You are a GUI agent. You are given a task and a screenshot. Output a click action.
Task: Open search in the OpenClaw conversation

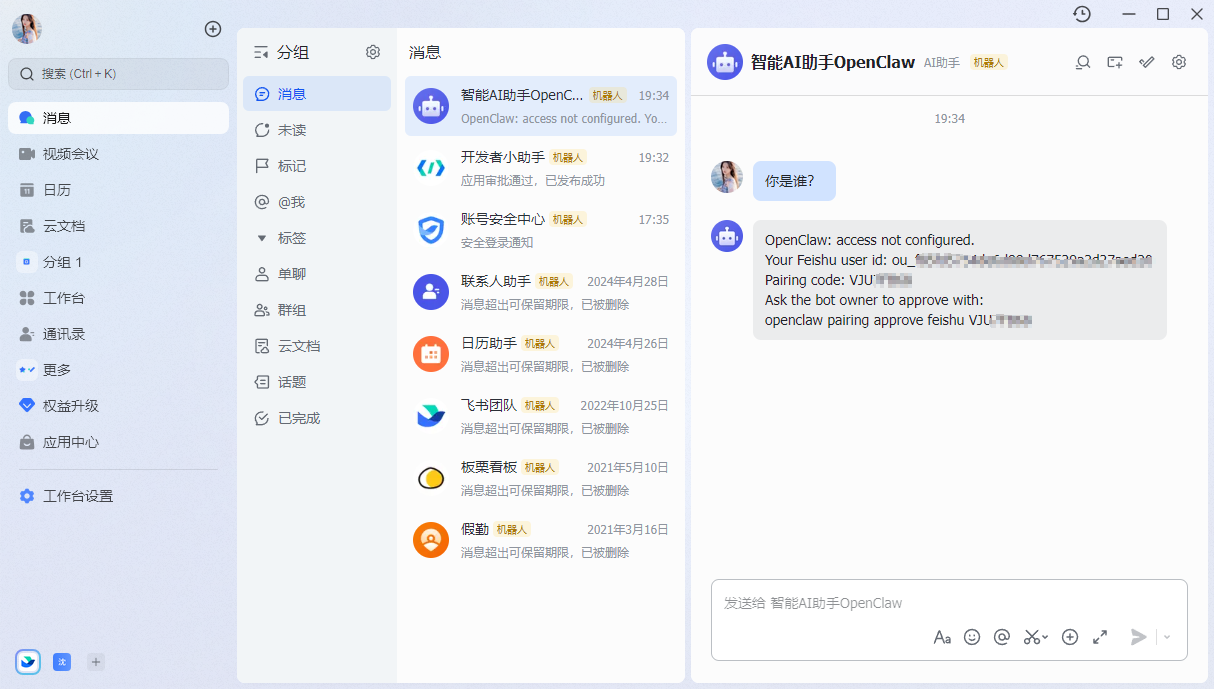[1082, 62]
